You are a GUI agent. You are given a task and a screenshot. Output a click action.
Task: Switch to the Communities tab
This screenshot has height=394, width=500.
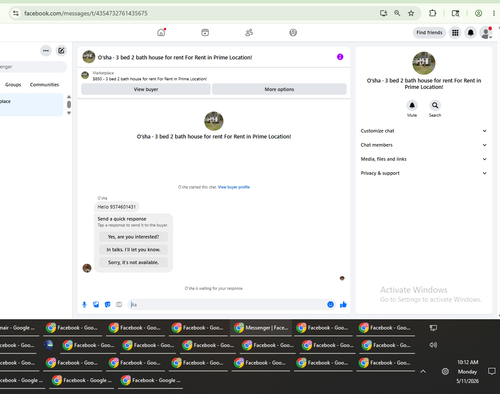tap(44, 85)
